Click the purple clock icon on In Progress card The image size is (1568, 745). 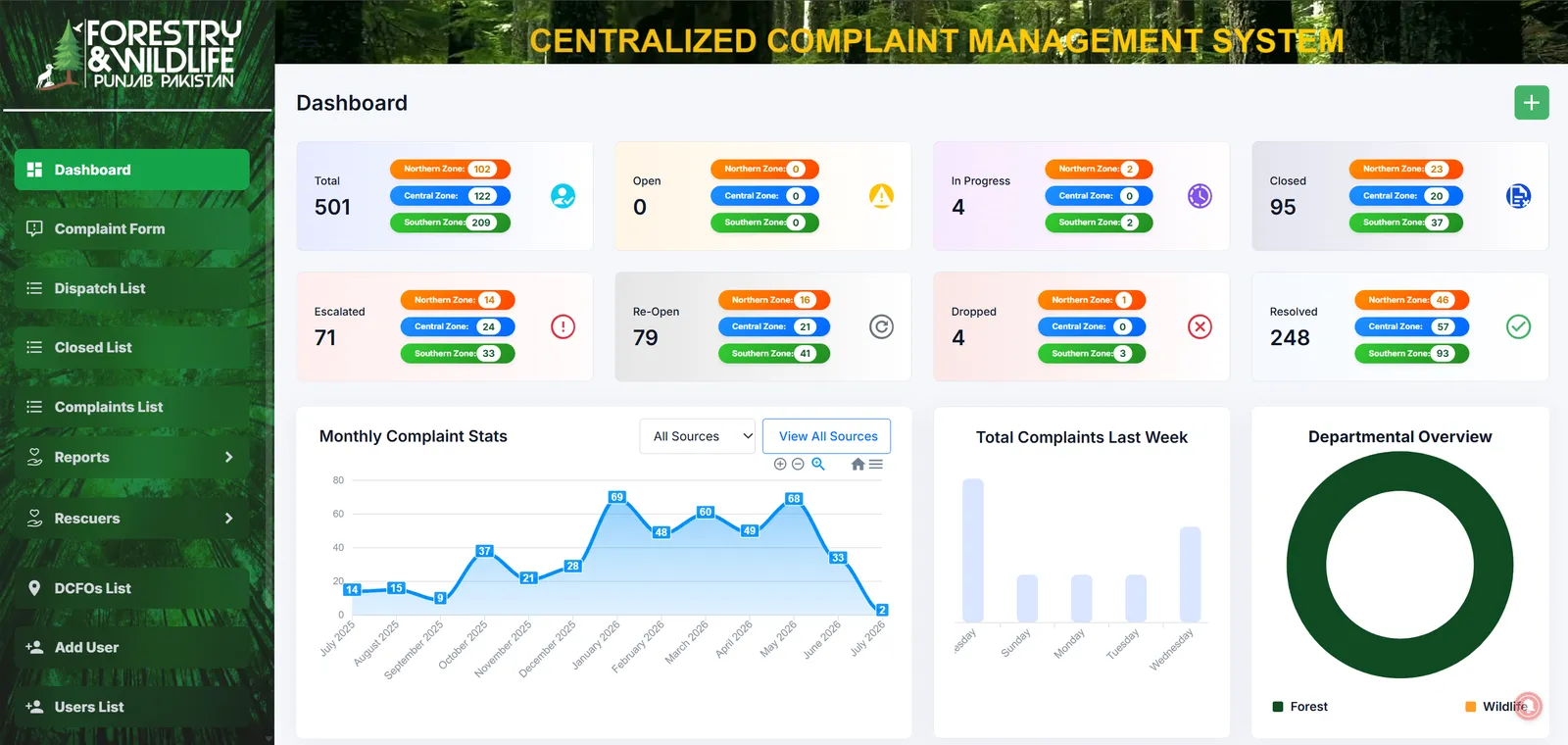point(1200,196)
